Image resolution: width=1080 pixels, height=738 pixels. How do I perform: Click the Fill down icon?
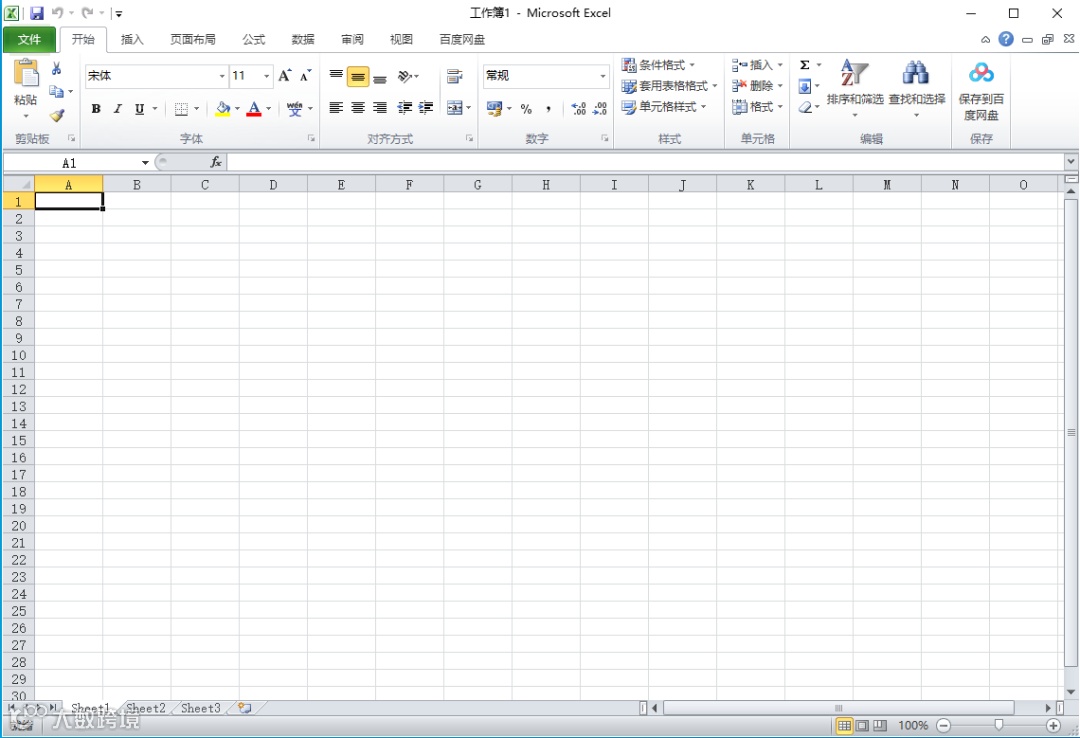point(804,86)
